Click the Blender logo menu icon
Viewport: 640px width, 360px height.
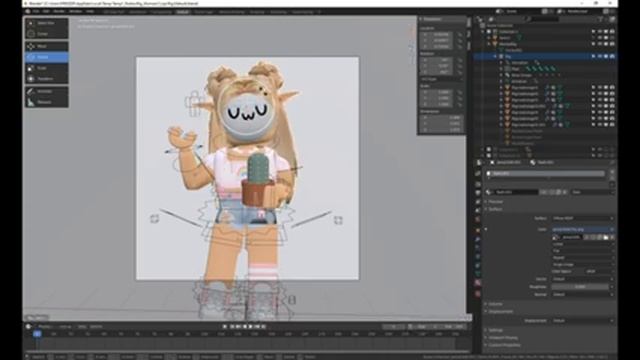[28, 11]
